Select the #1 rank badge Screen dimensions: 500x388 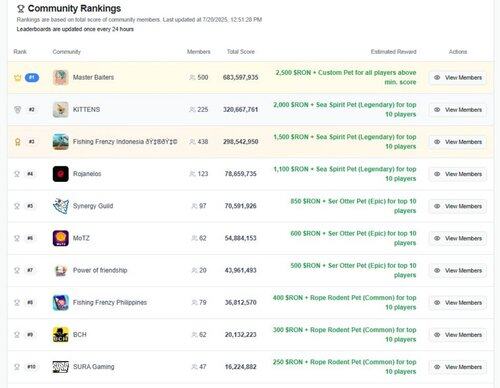click(32, 78)
